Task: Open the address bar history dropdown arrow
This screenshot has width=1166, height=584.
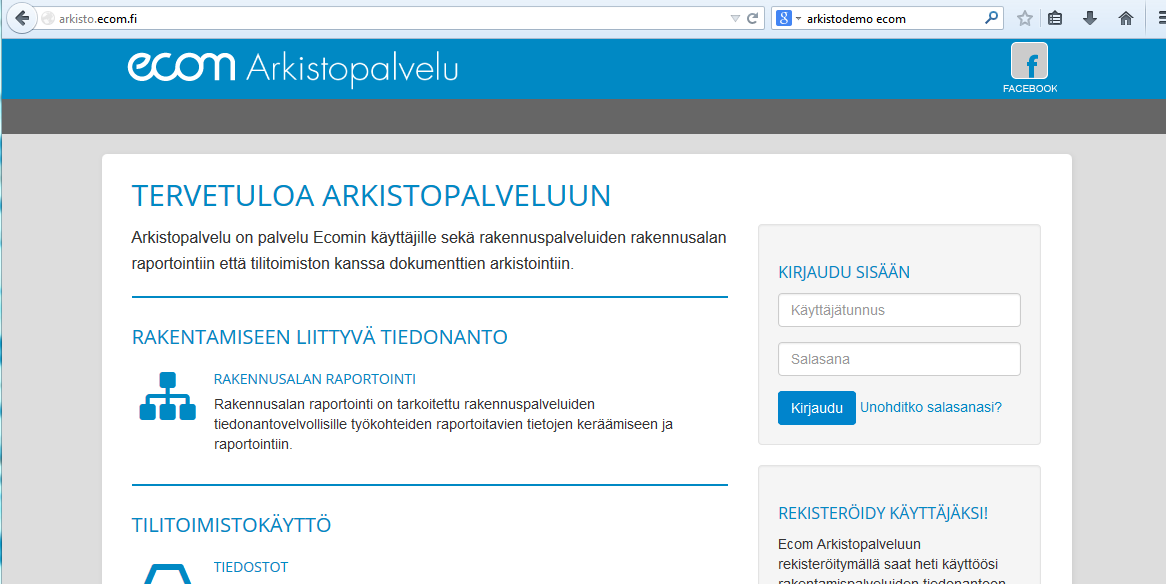Action: [735, 19]
